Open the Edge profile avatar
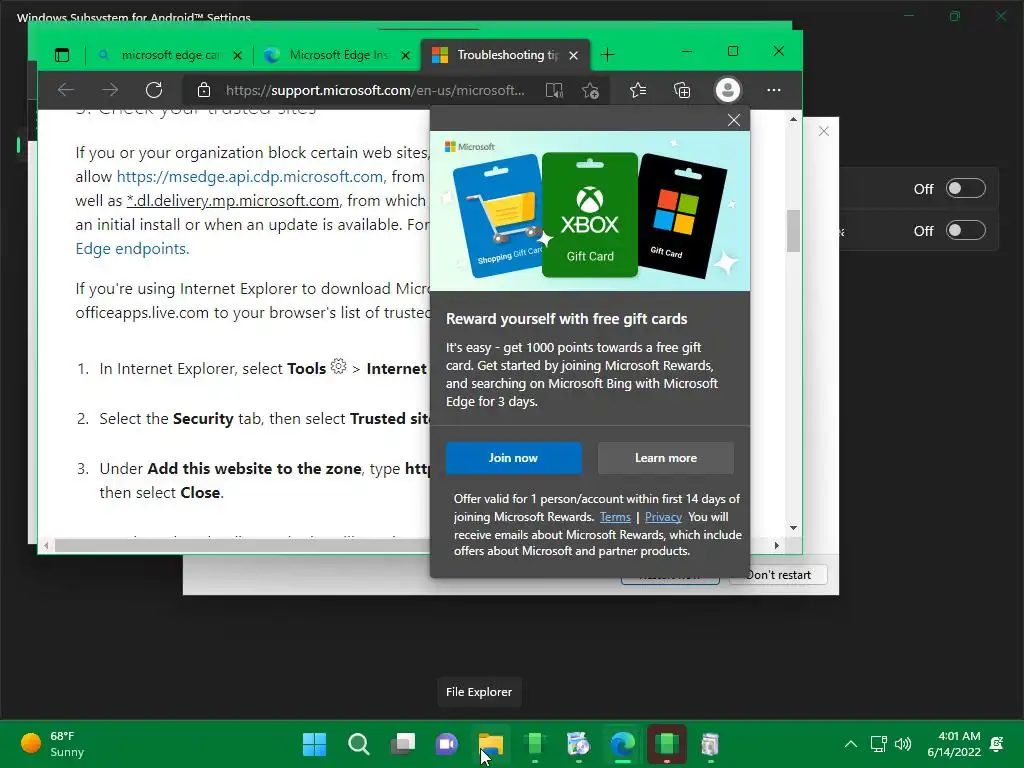 coord(728,90)
